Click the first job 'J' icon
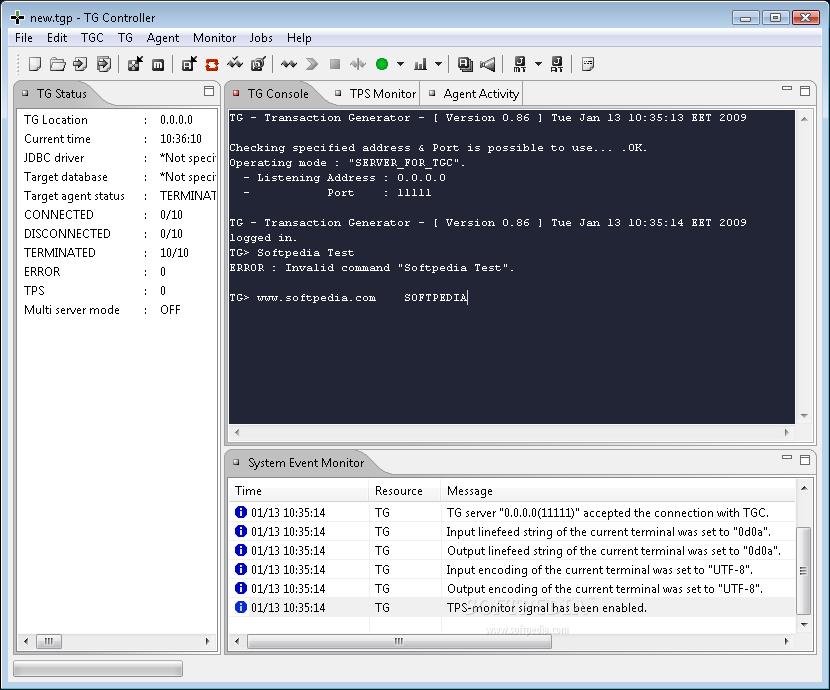 click(x=520, y=65)
